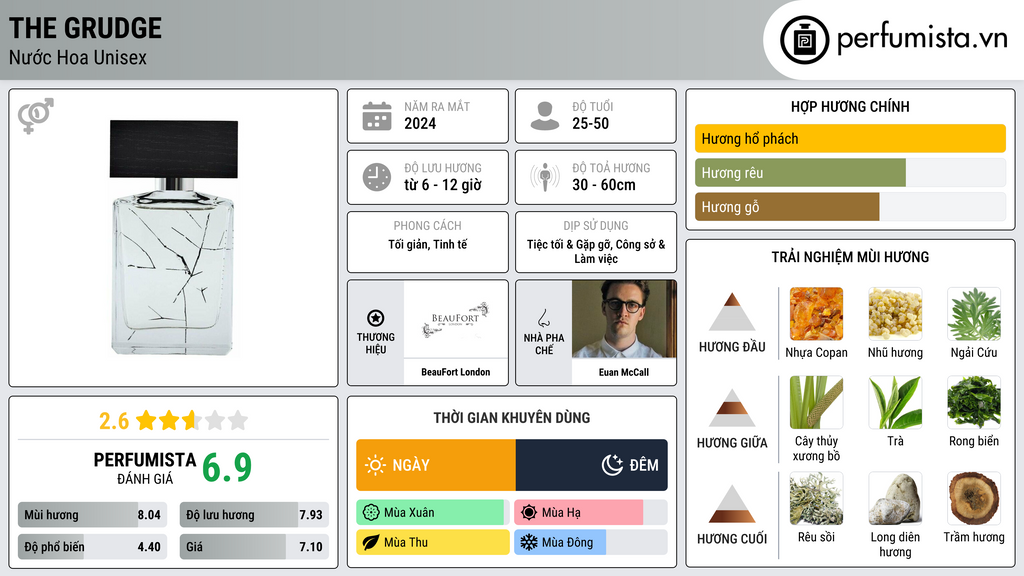
Task: Click the person icon beside Độ tuổi
Action: point(545,116)
